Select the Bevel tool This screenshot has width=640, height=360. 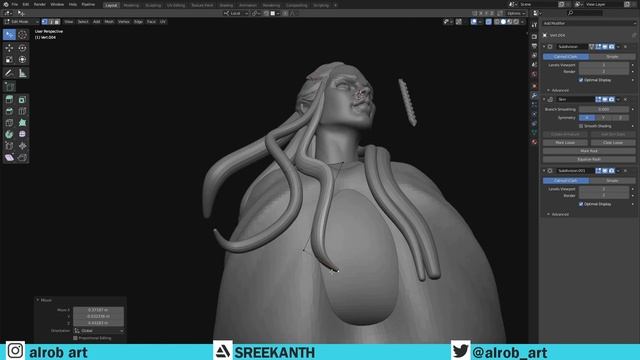[x=9, y=111]
